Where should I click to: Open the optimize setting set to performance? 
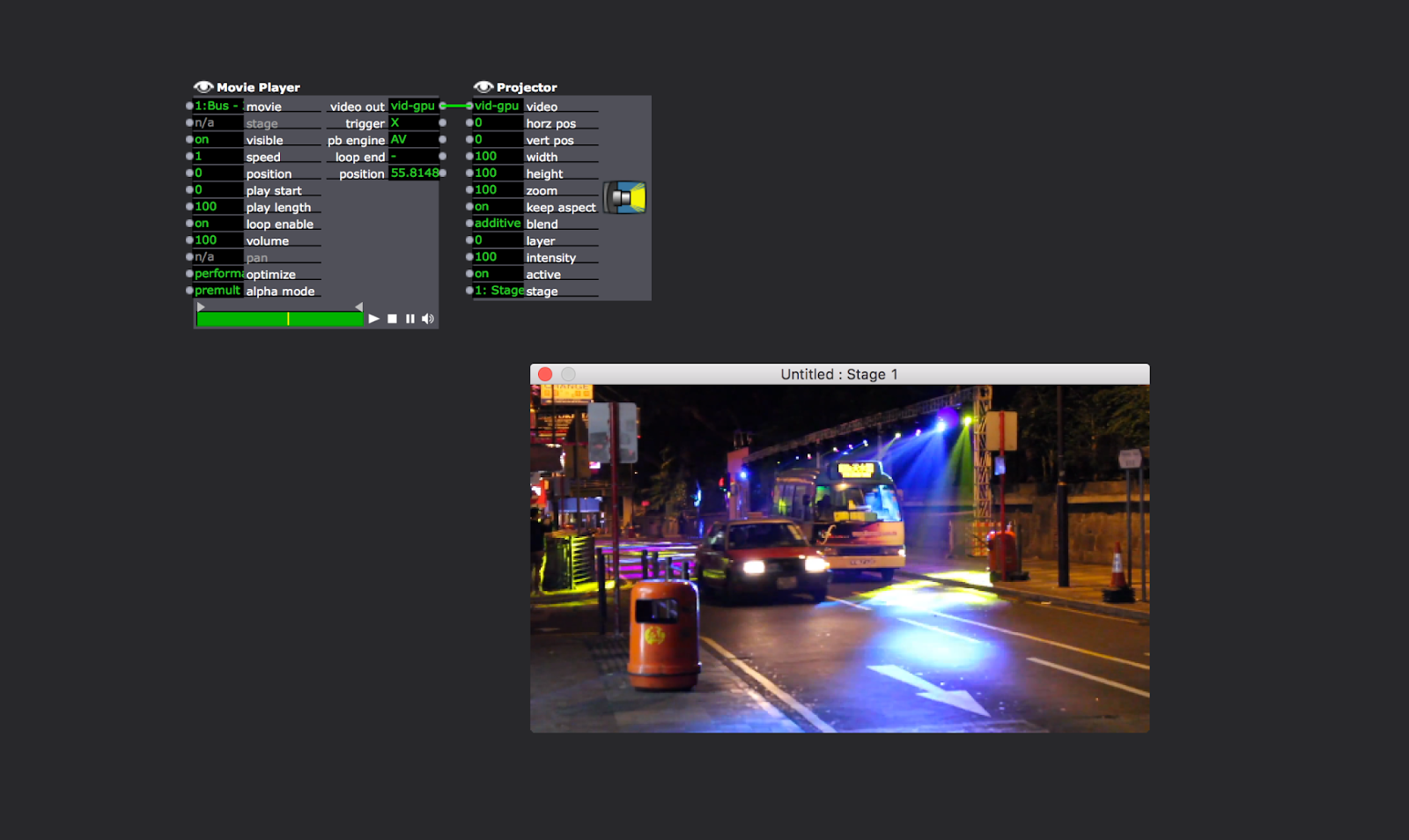pyautogui.click(x=218, y=273)
